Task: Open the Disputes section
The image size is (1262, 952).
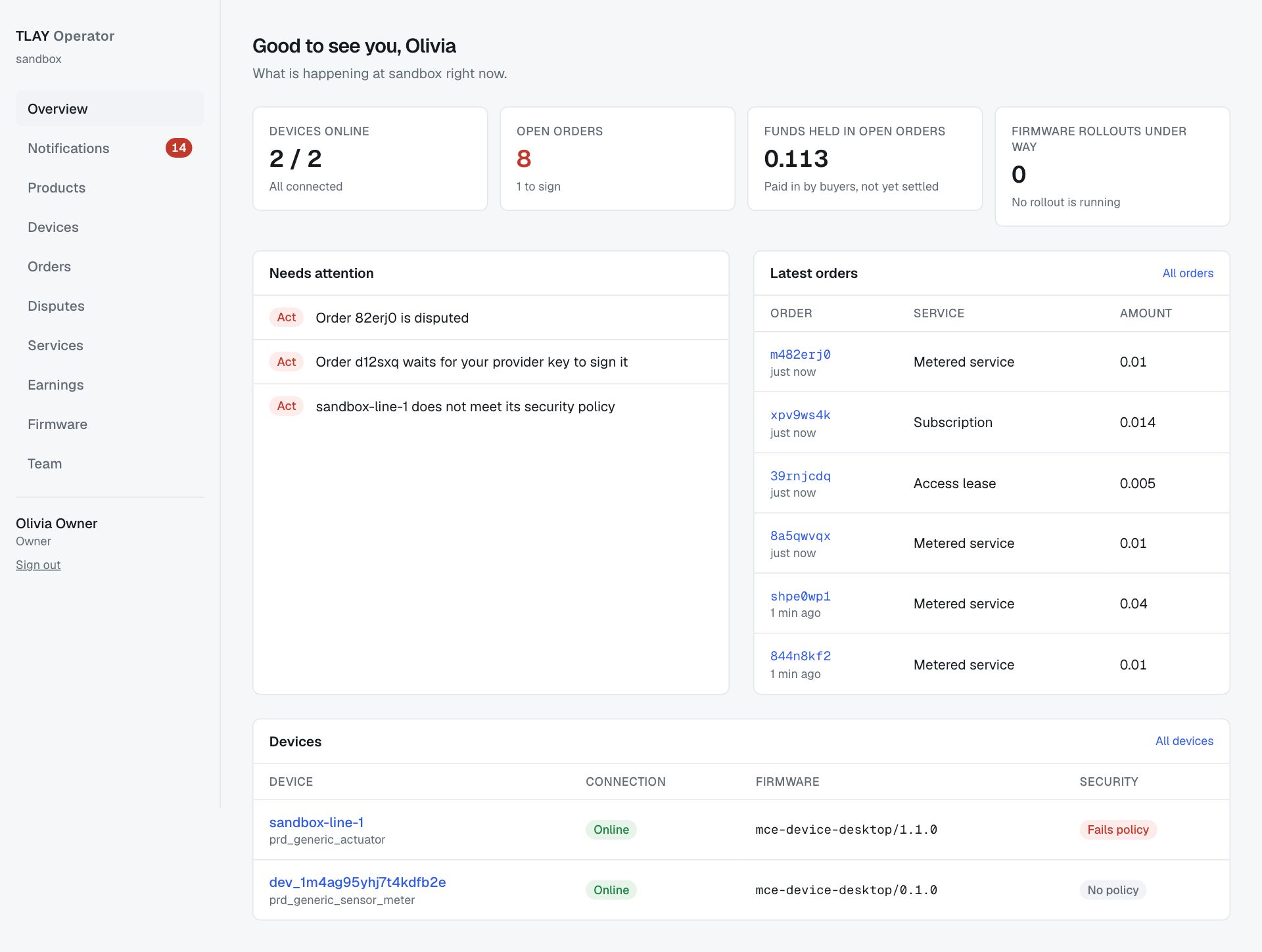Action: [x=110, y=306]
